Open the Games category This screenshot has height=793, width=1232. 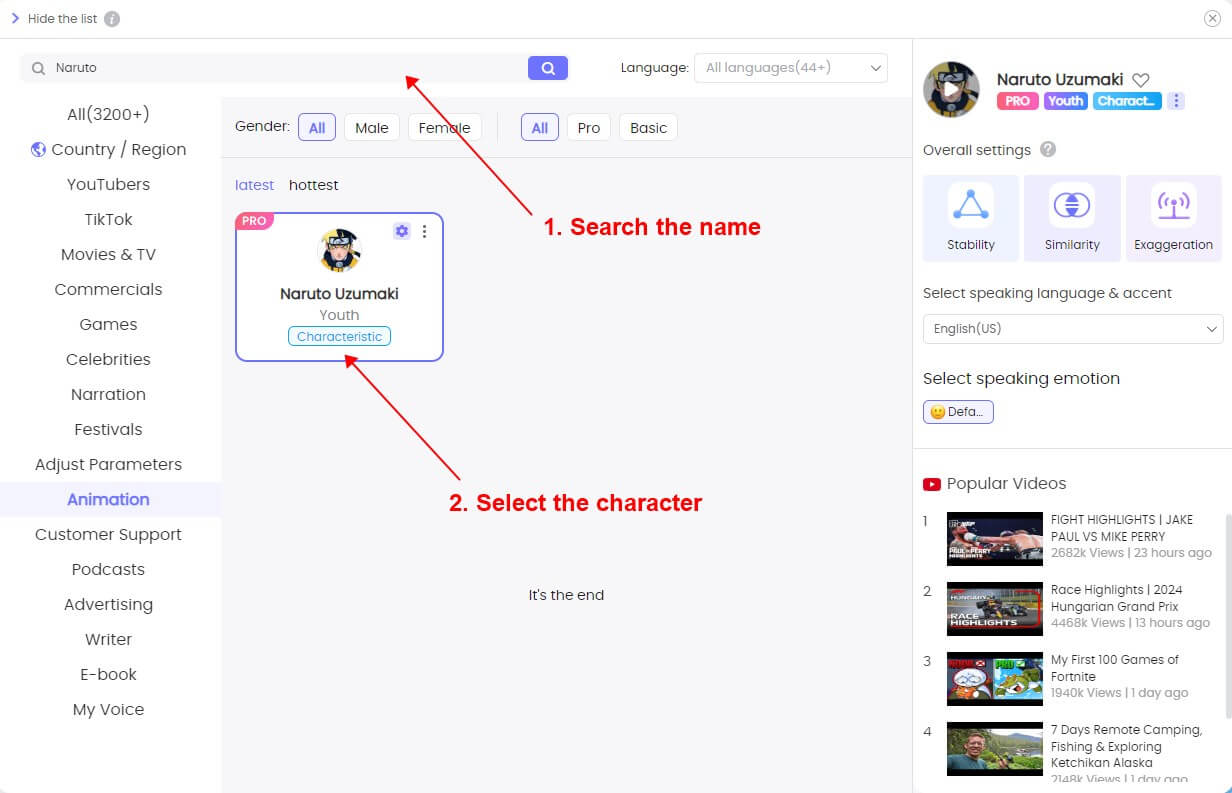coord(108,324)
